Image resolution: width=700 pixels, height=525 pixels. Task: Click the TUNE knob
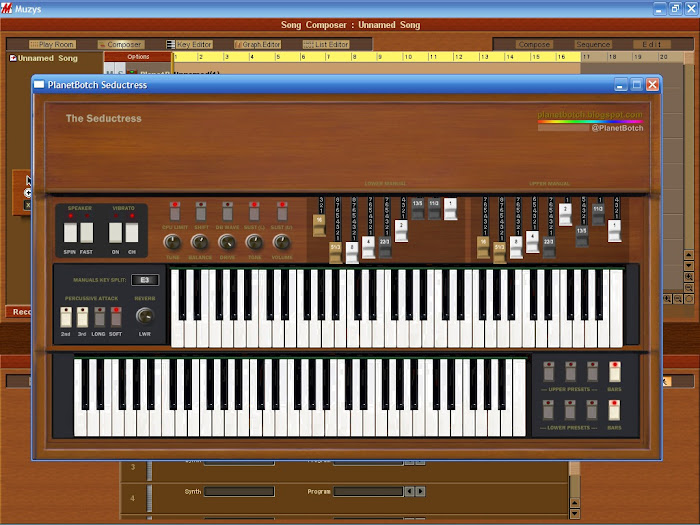(x=172, y=242)
